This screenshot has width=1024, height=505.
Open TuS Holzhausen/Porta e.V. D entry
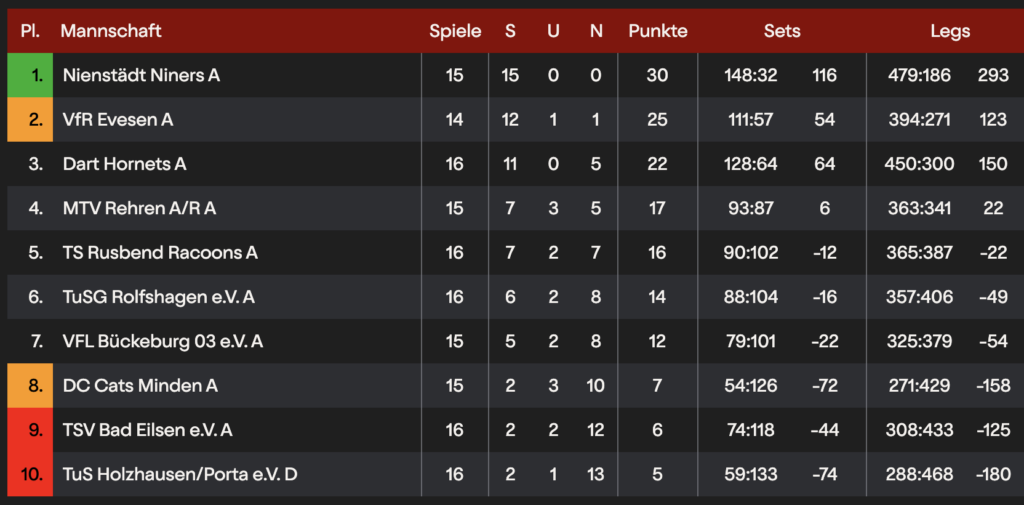pos(179,473)
